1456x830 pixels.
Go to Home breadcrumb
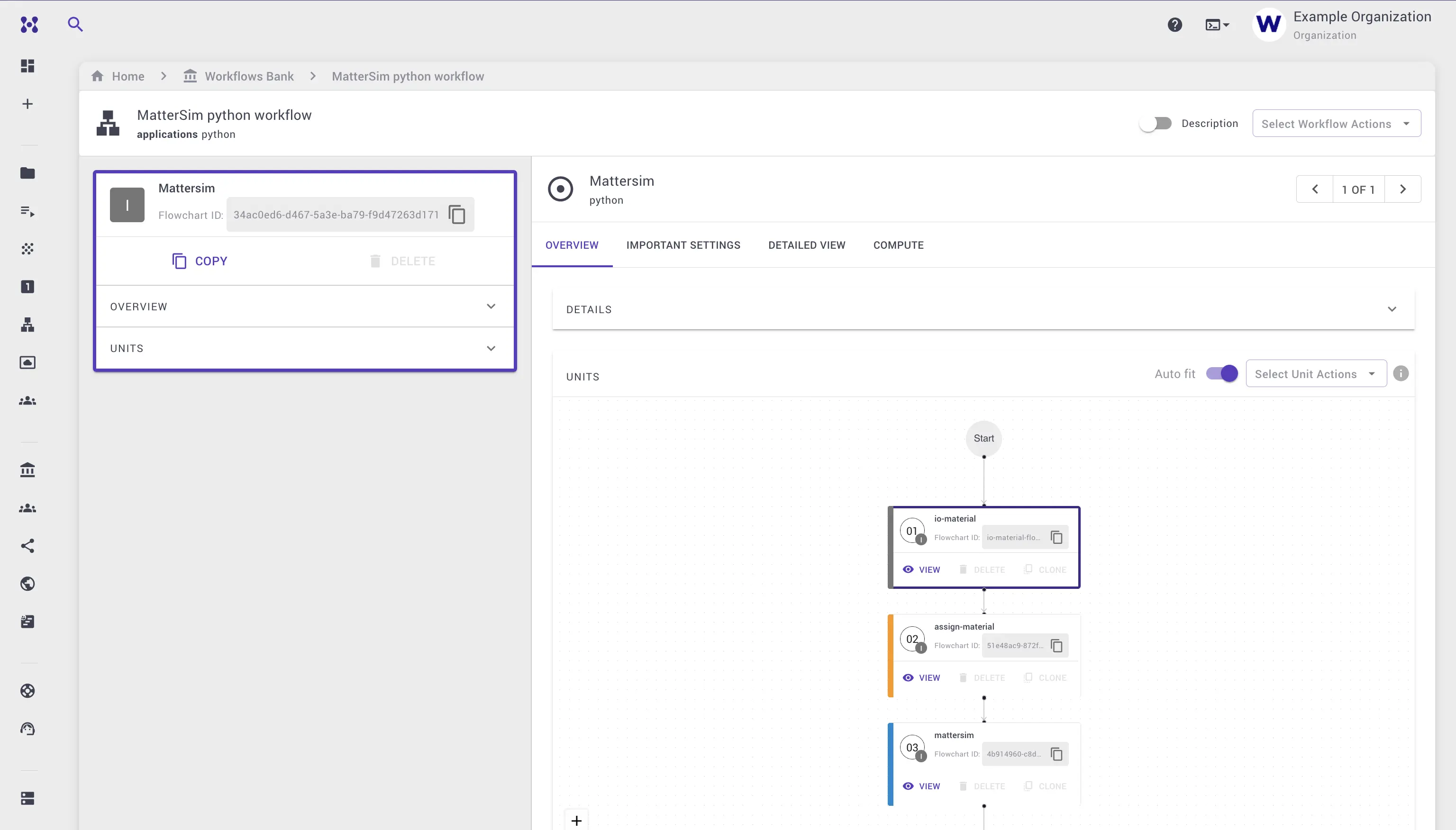pyautogui.click(x=118, y=76)
